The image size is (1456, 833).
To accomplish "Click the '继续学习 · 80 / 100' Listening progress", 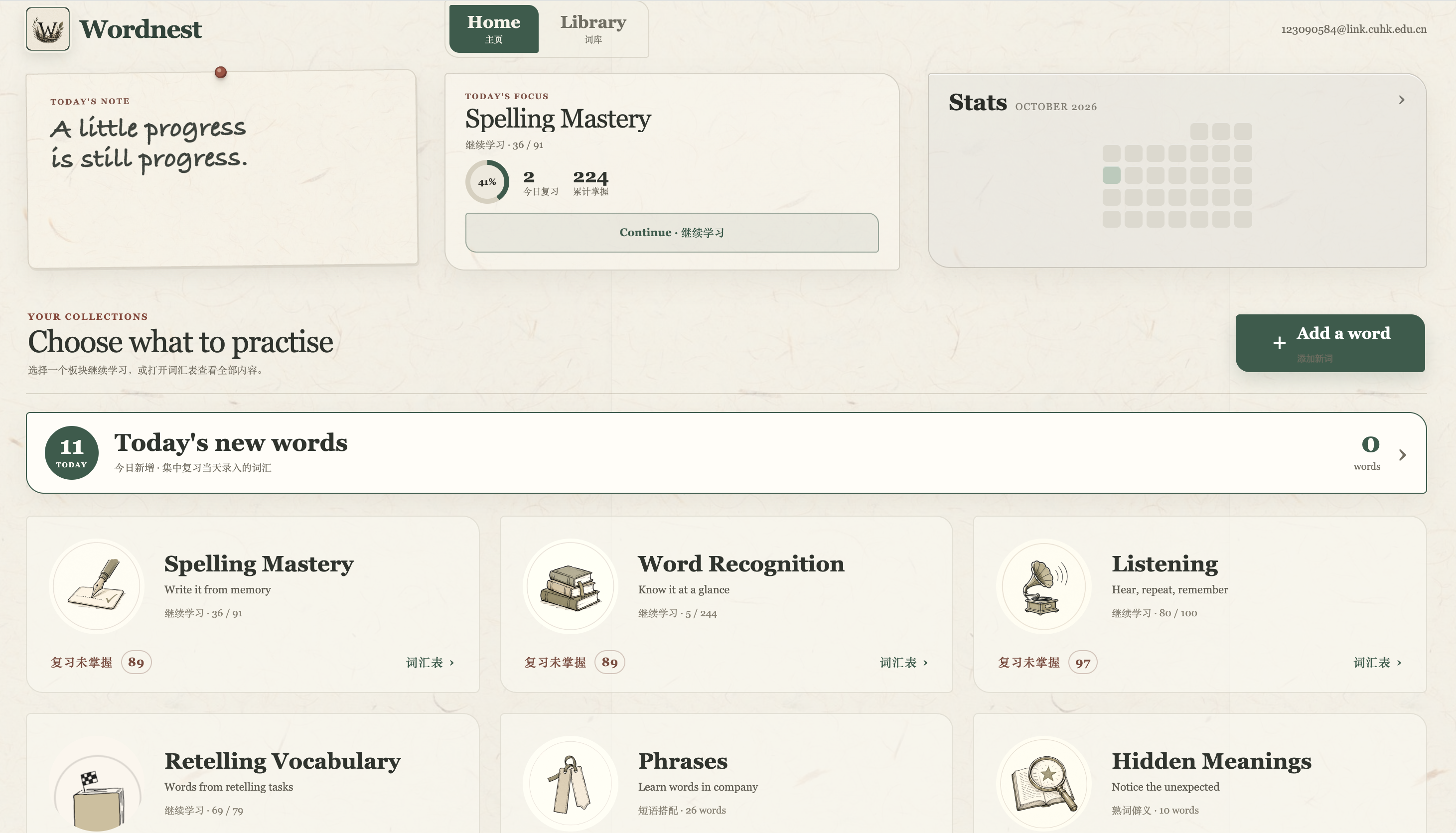I will pyautogui.click(x=1154, y=613).
